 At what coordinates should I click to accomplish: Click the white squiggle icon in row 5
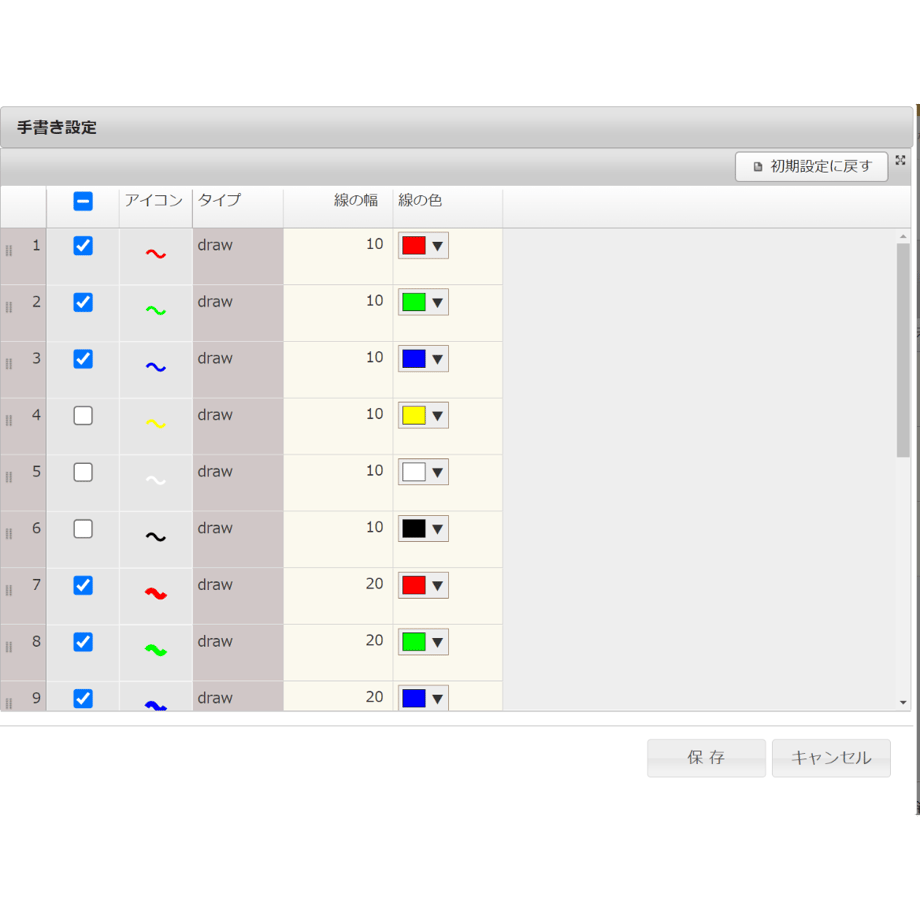point(155,481)
